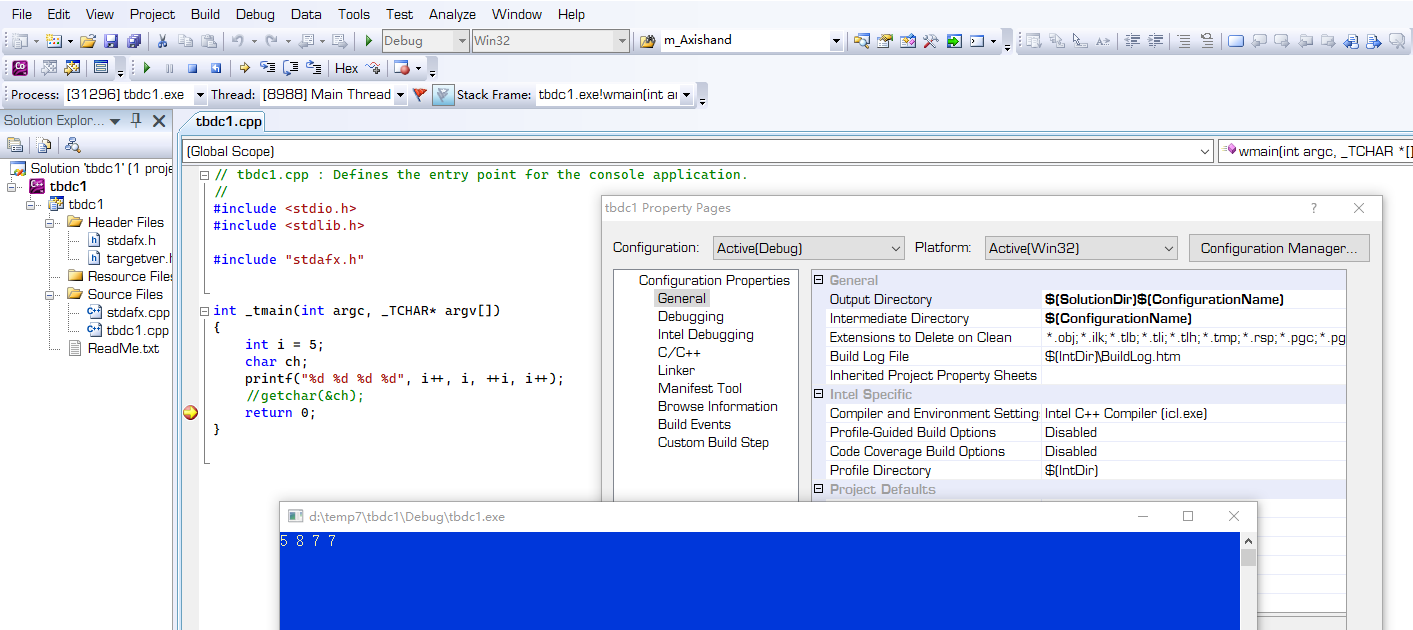The width and height of the screenshot is (1413, 630).
Task: Collapse the _tmain function outline
Action: click(x=204, y=311)
